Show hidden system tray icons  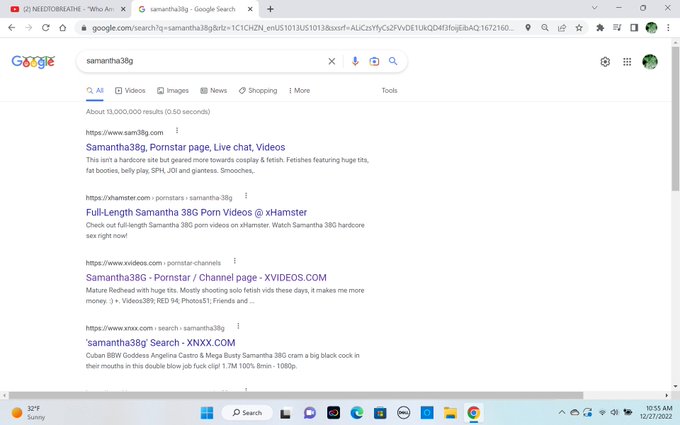(x=562, y=412)
